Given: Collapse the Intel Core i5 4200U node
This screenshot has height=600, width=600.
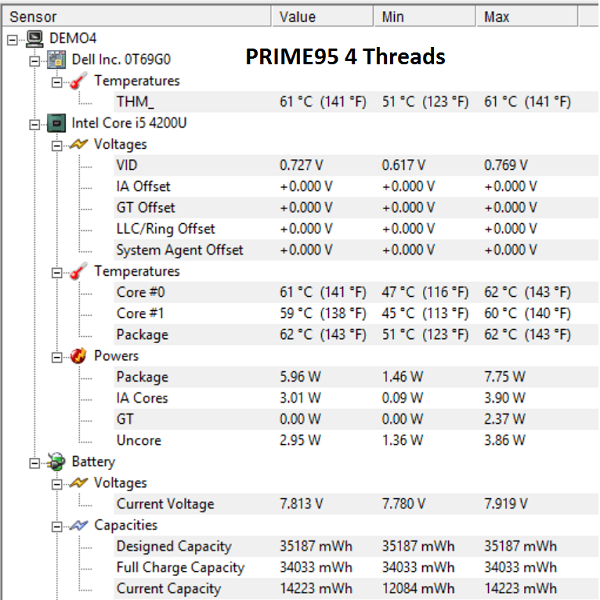Looking at the screenshot, I should click(34, 124).
